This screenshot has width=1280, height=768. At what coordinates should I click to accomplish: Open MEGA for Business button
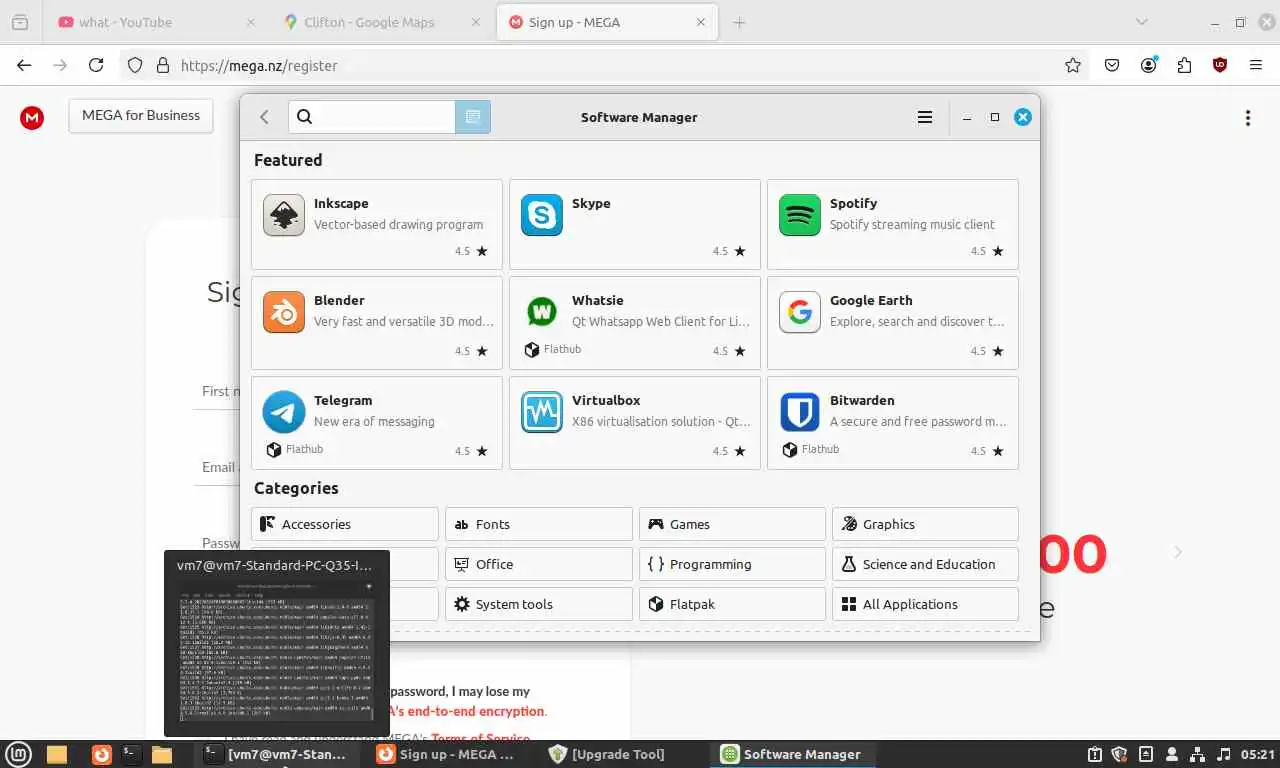[141, 115]
